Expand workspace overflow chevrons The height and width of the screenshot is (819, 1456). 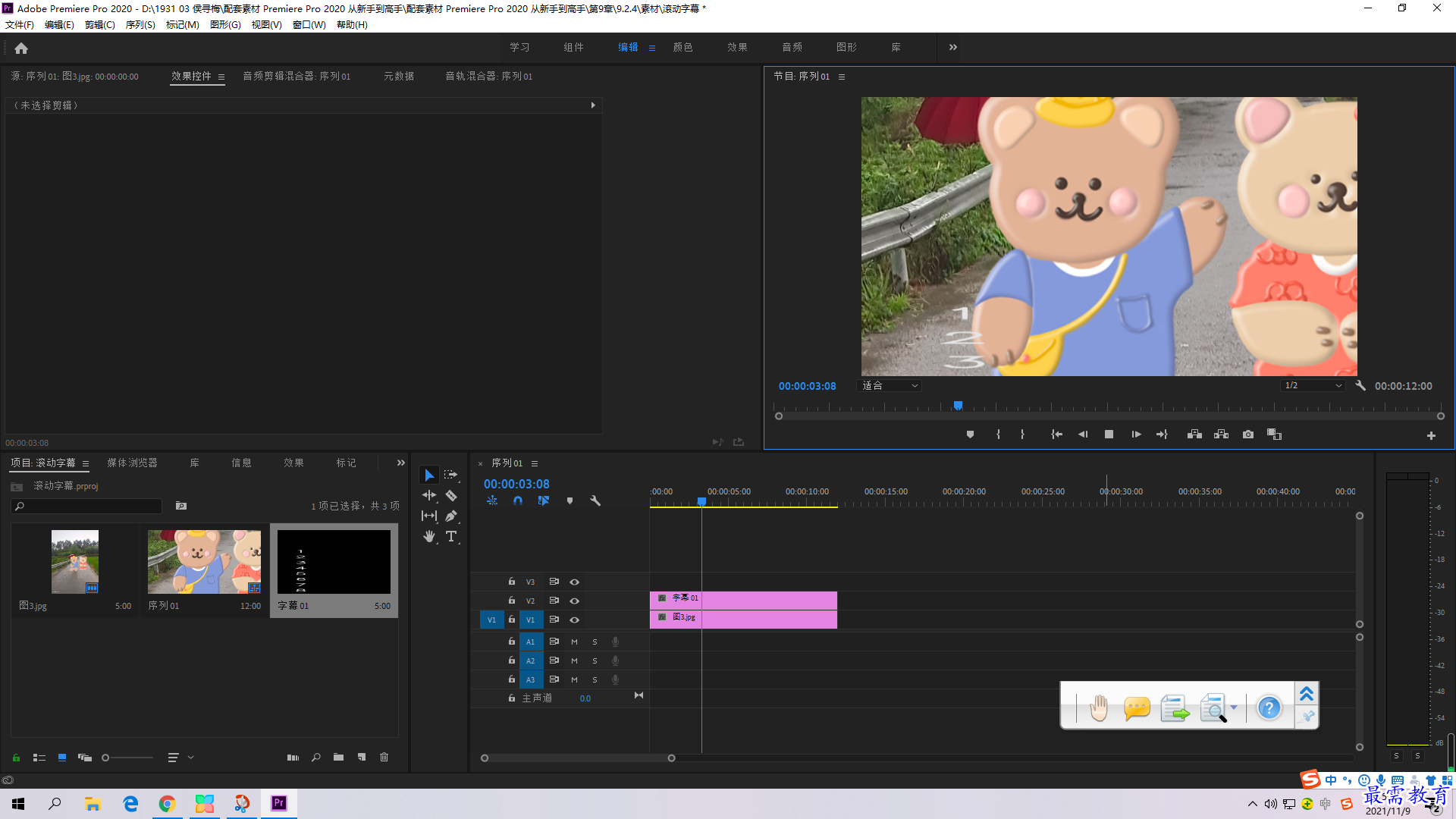(953, 47)
